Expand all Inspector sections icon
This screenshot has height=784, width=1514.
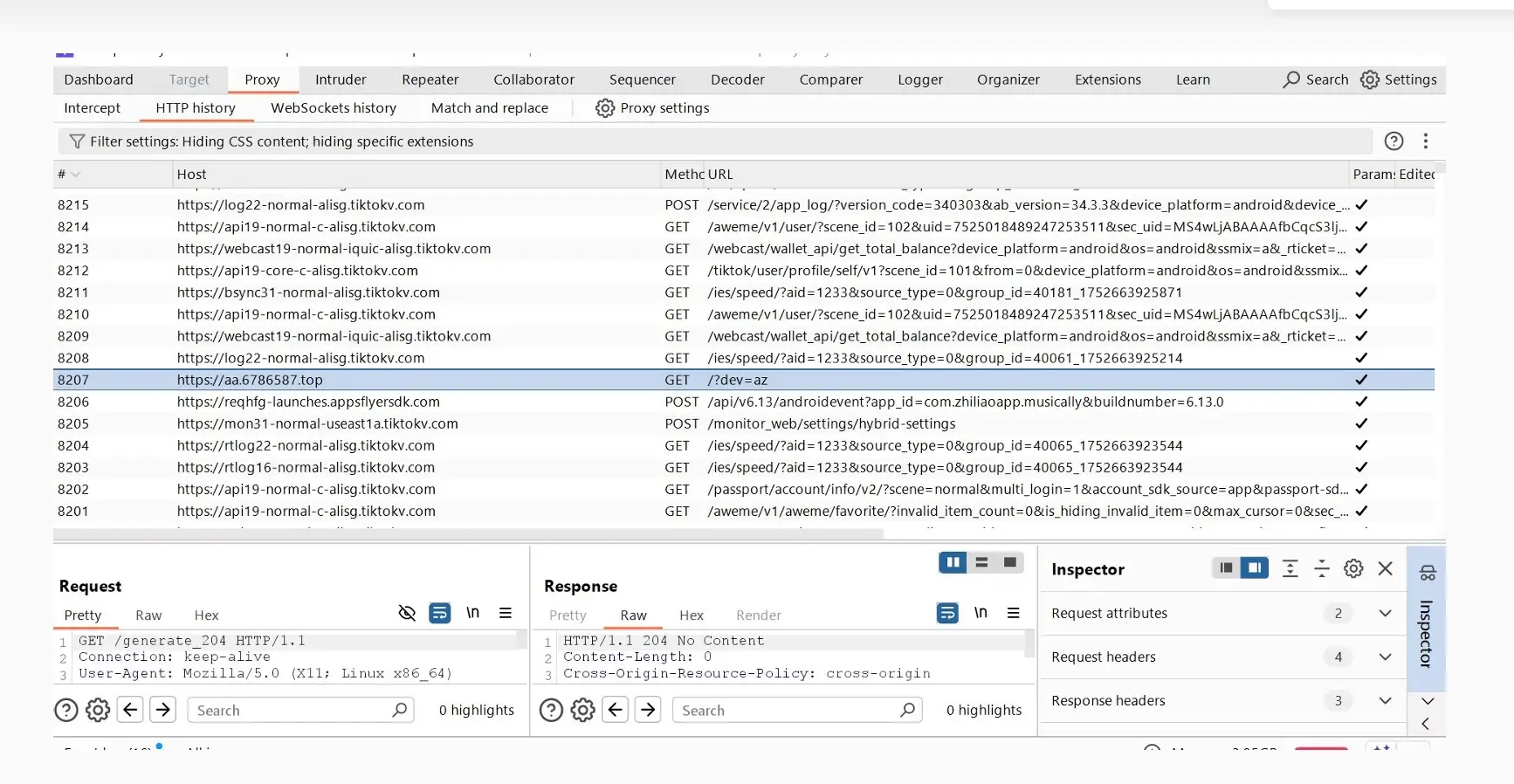click(1290, 568)
